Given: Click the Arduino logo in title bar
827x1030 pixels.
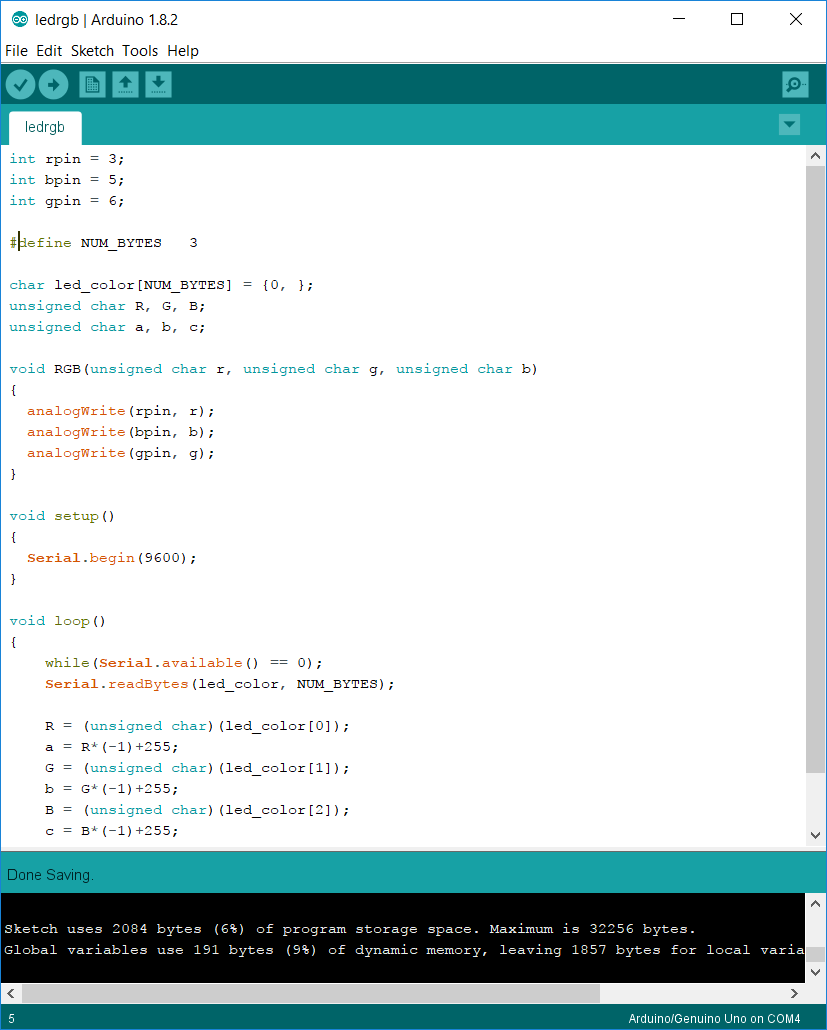Looking at the screenshot, I should (20, 20).
